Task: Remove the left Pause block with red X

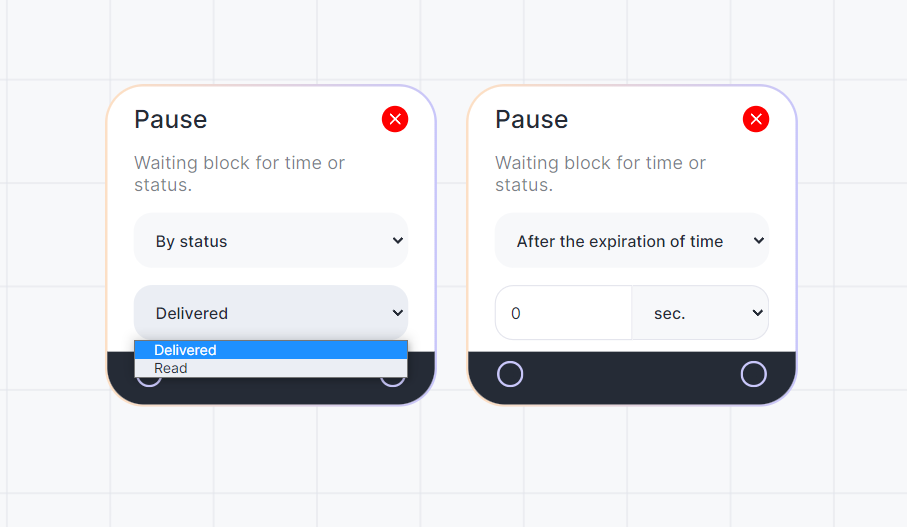Action: click(x=395, y=120)
